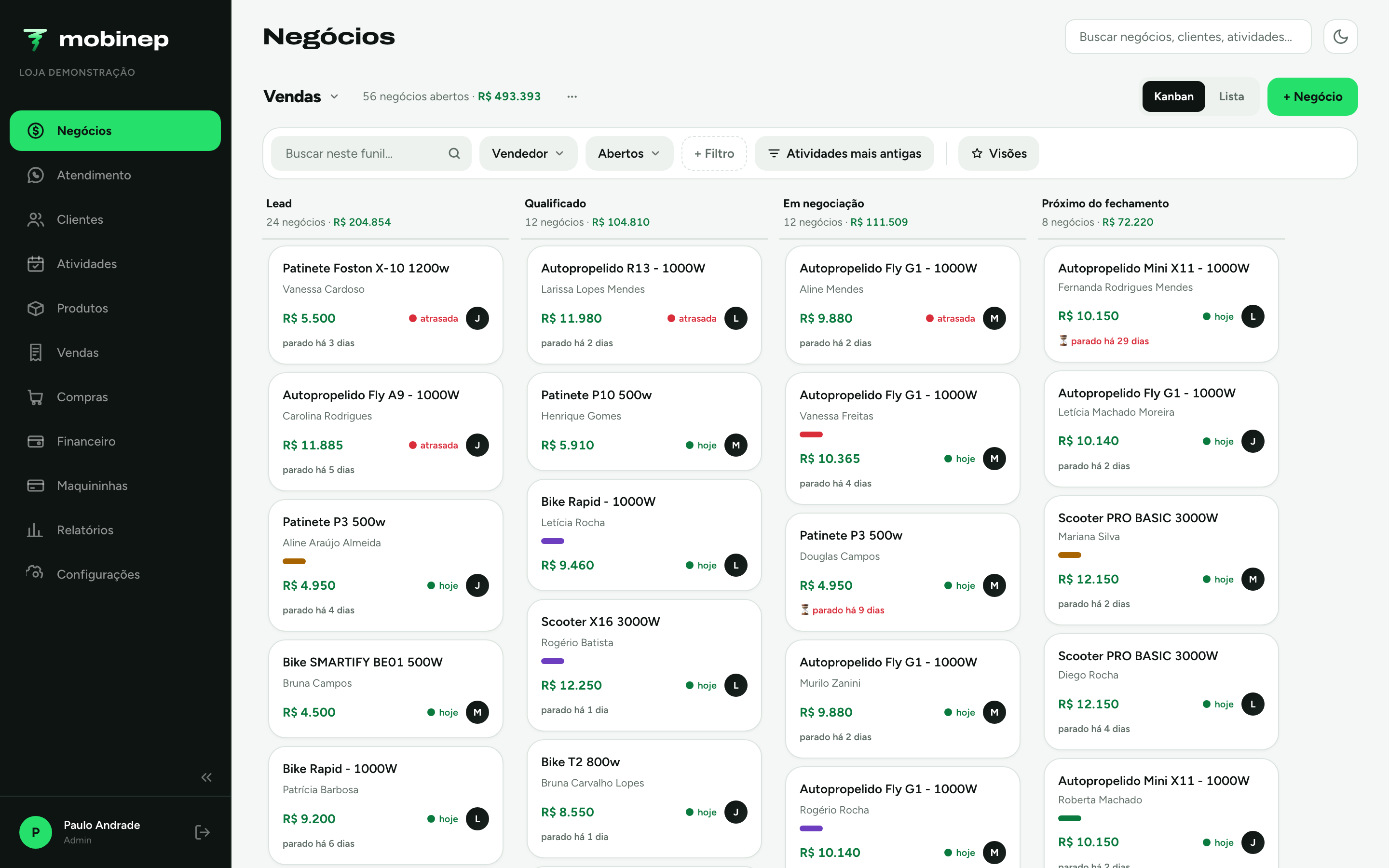Screen dimensions: 1389x868
Task: Click Lead column header
Action: [279, 203]
